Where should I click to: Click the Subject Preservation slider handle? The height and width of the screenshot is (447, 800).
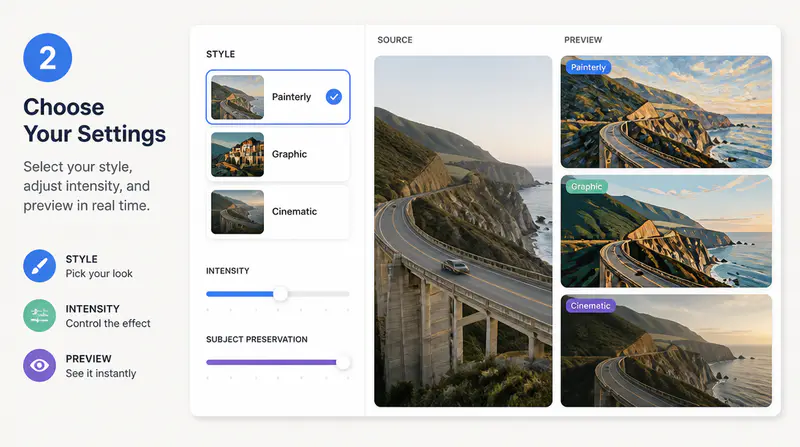(x=343, y=362)
